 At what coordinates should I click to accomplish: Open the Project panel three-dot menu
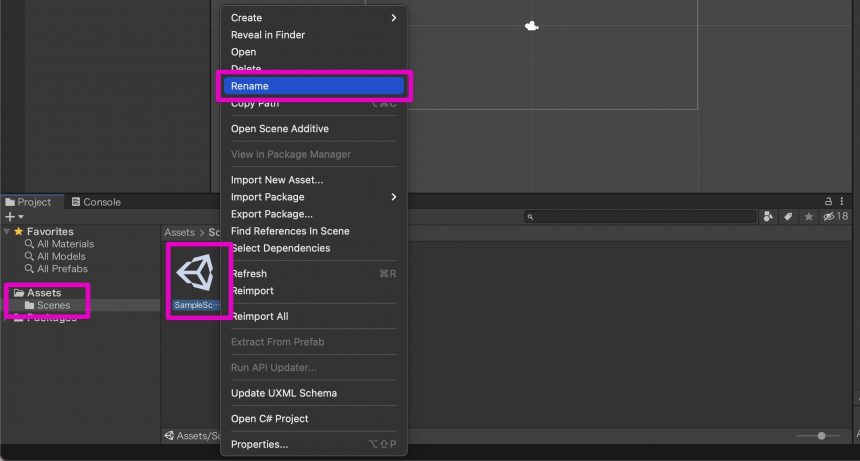click(x=842, y=201)
